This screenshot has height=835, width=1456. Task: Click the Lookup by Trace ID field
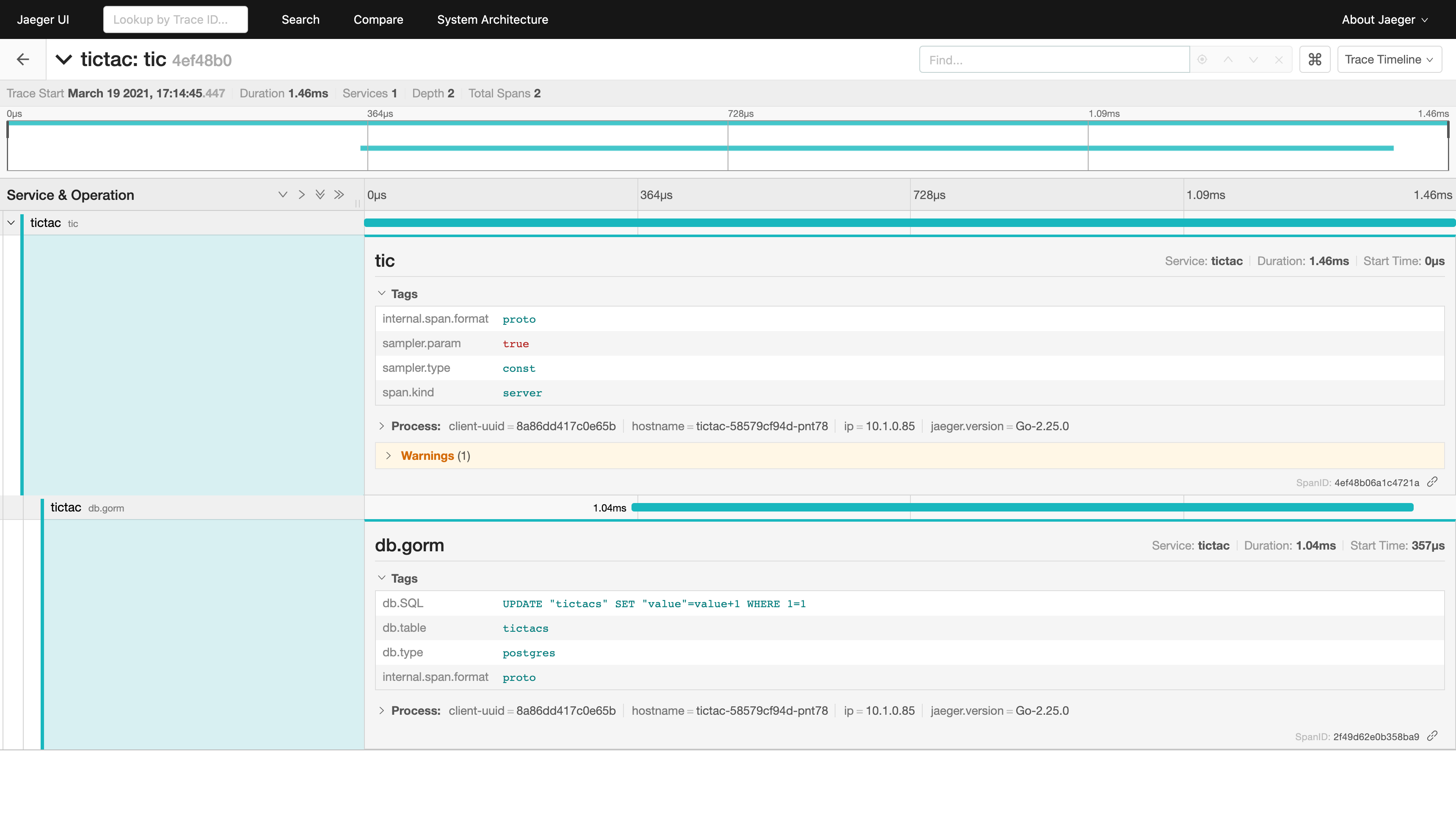[x=175, y=19]
